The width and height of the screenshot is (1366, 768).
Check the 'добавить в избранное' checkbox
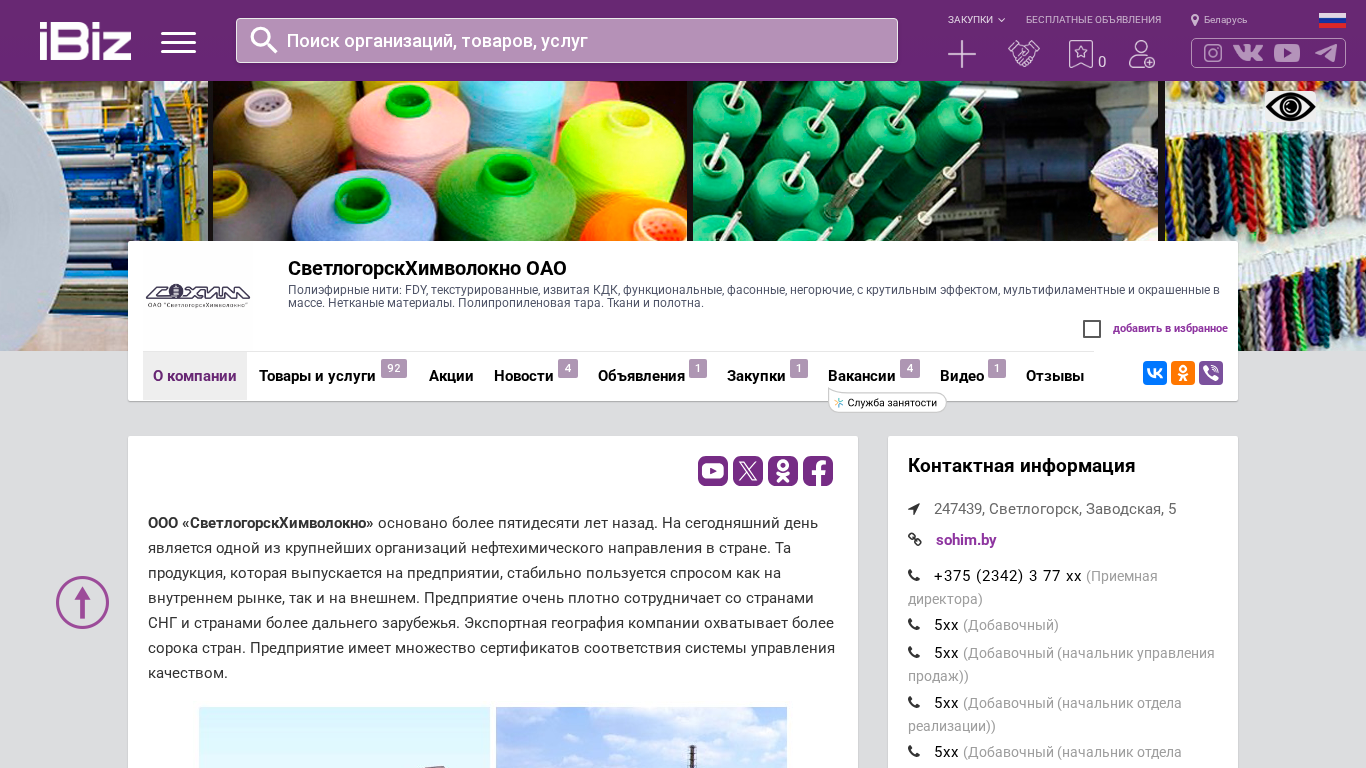coord(1092,329)
